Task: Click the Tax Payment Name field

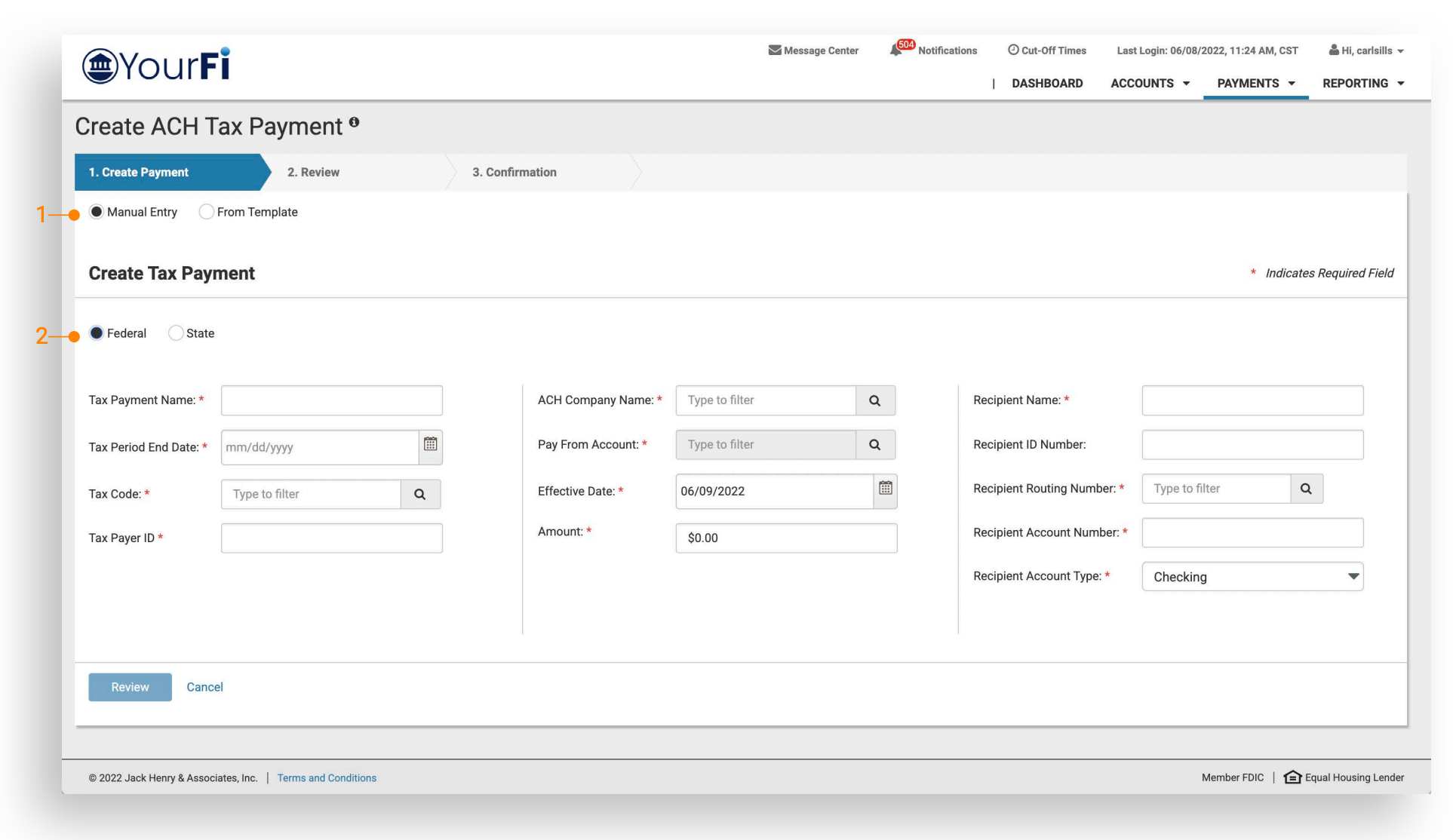Action: coord(331,401)
